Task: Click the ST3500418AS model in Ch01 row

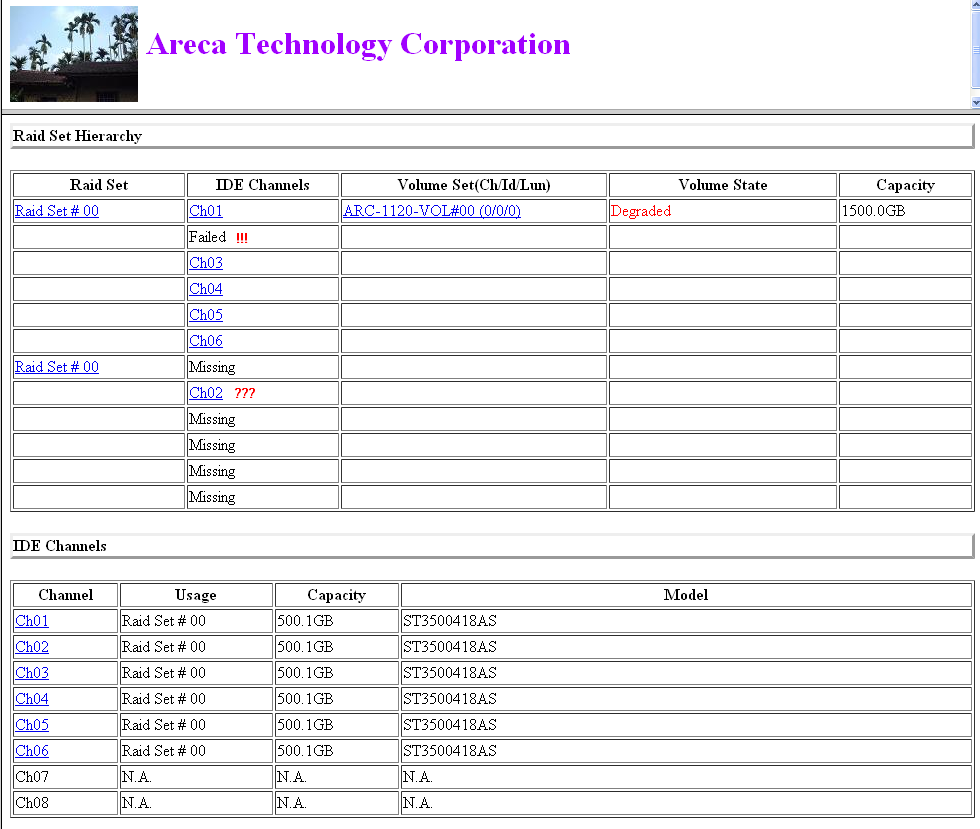Action: coord(449,621)
